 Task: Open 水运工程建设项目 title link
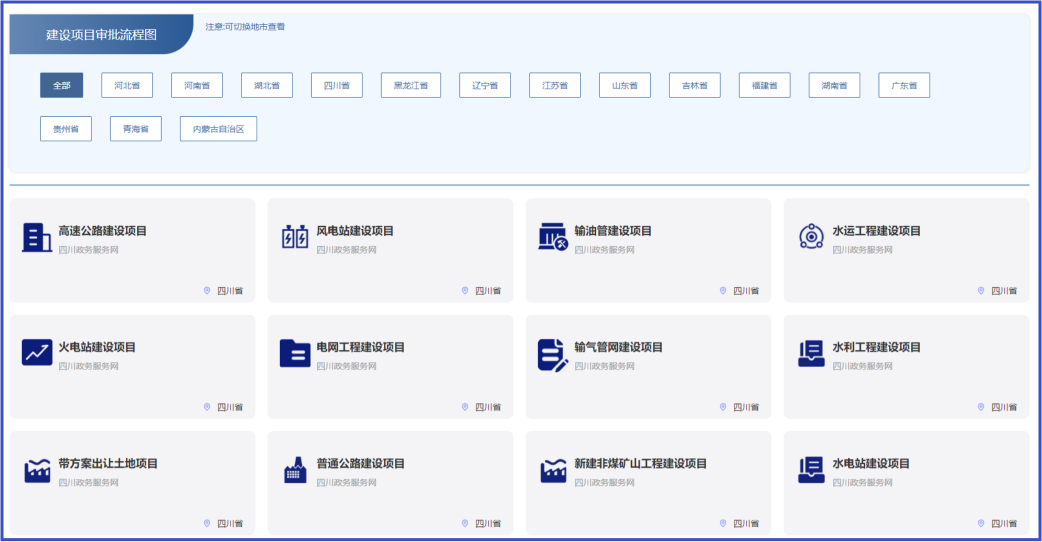point(877,231)
